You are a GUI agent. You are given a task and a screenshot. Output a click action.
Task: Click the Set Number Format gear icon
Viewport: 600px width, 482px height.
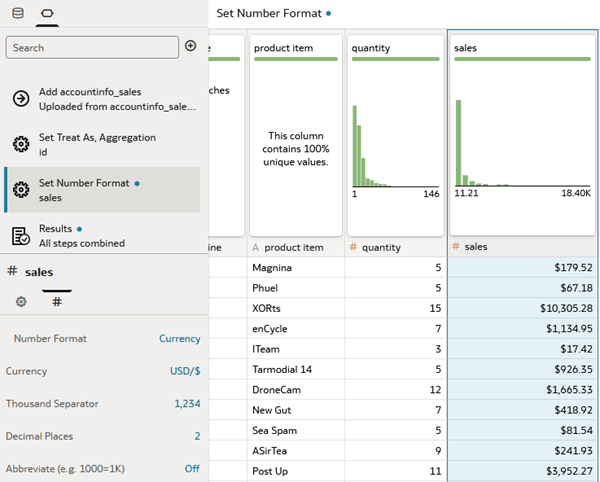tap(20, 190)
